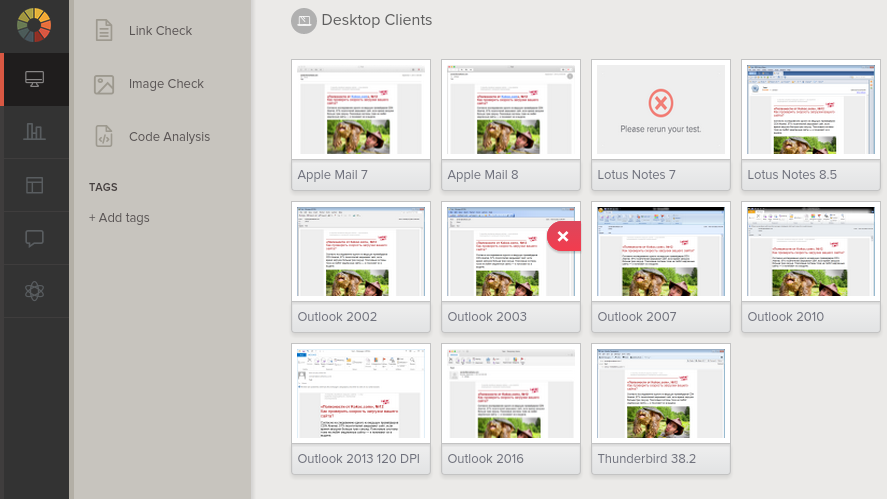Open the atom icon in sidebar

[35, 291]
